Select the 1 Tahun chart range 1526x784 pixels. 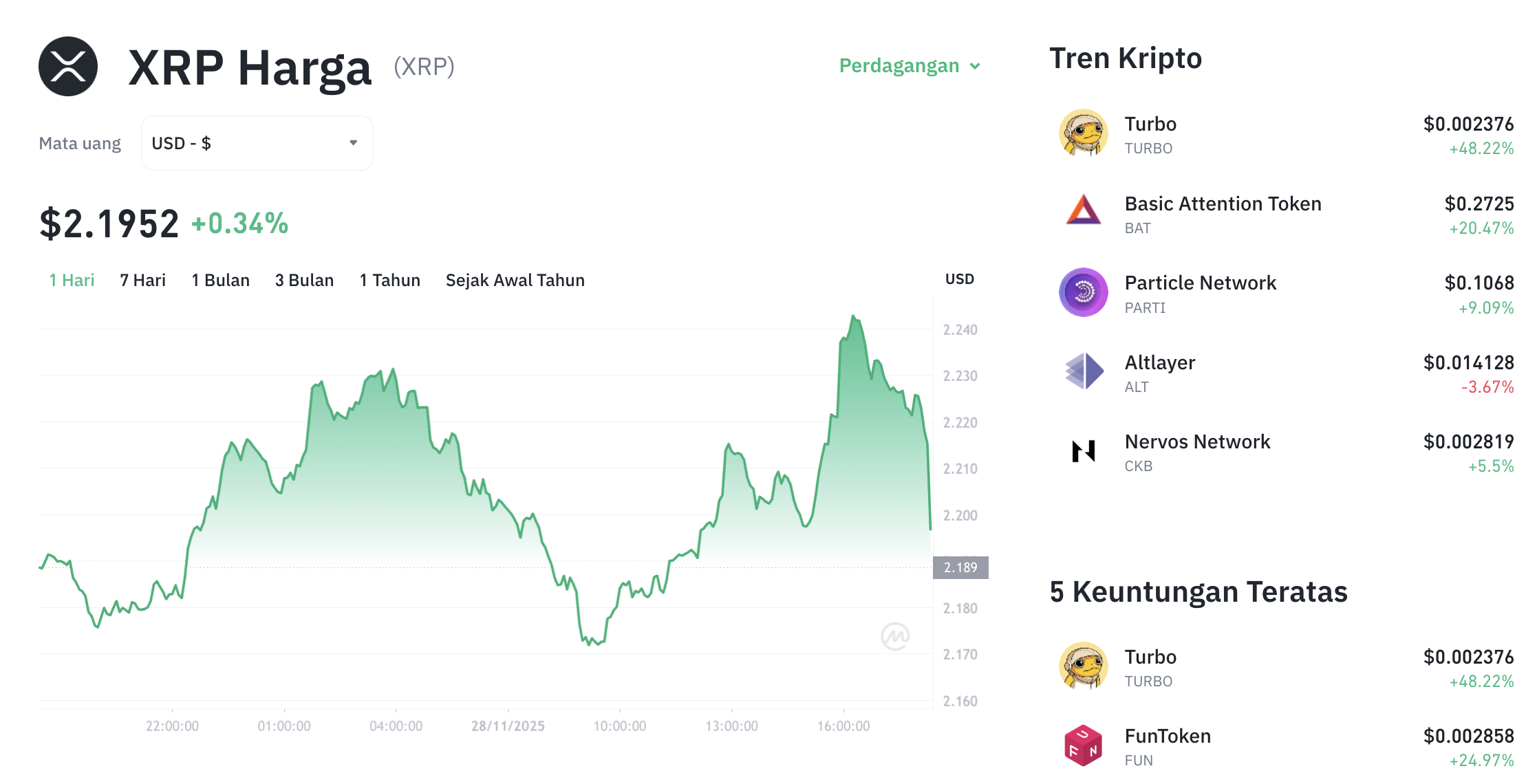389,279
